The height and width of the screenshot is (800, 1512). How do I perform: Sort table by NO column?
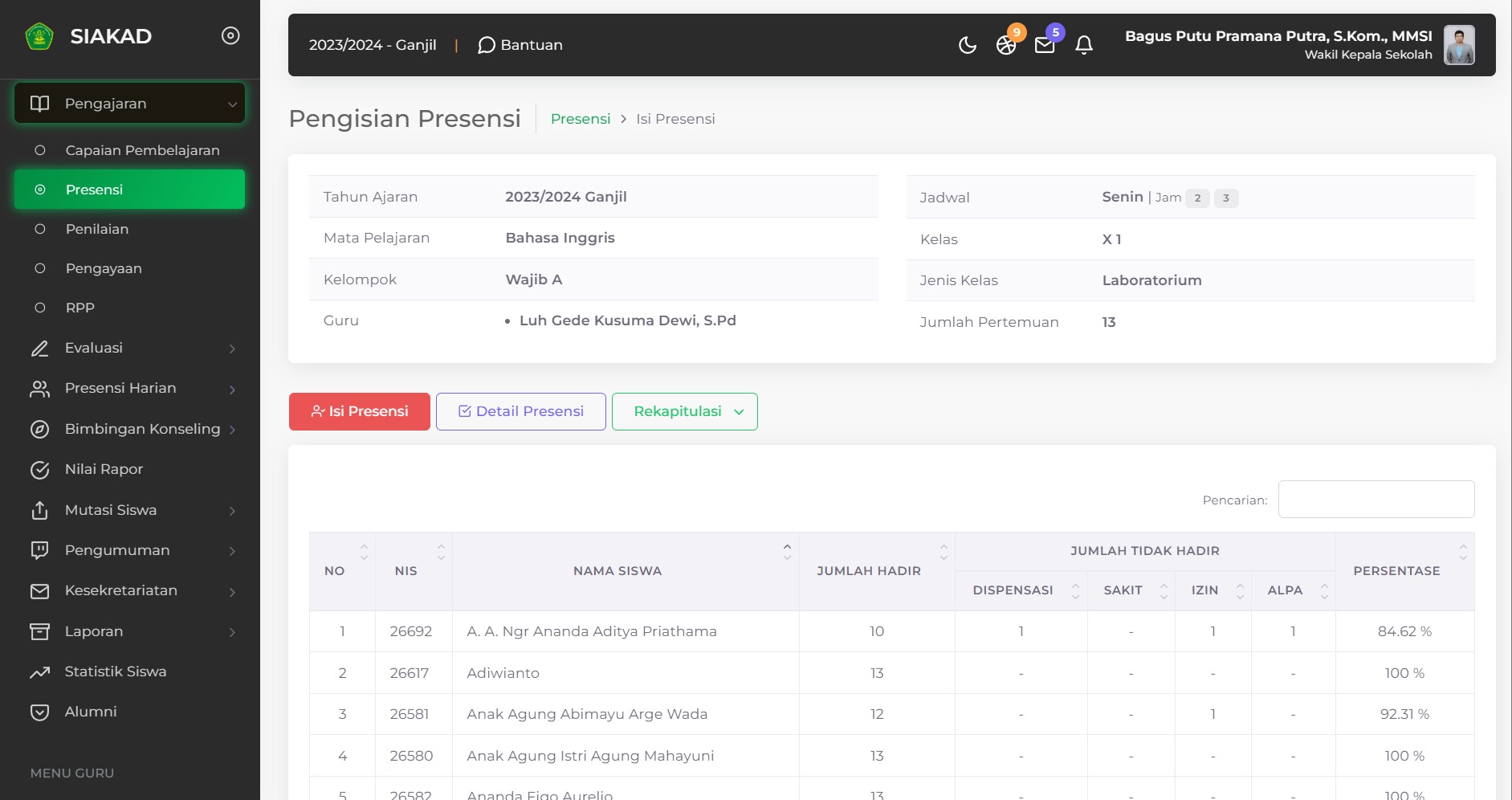pos(342,571)
